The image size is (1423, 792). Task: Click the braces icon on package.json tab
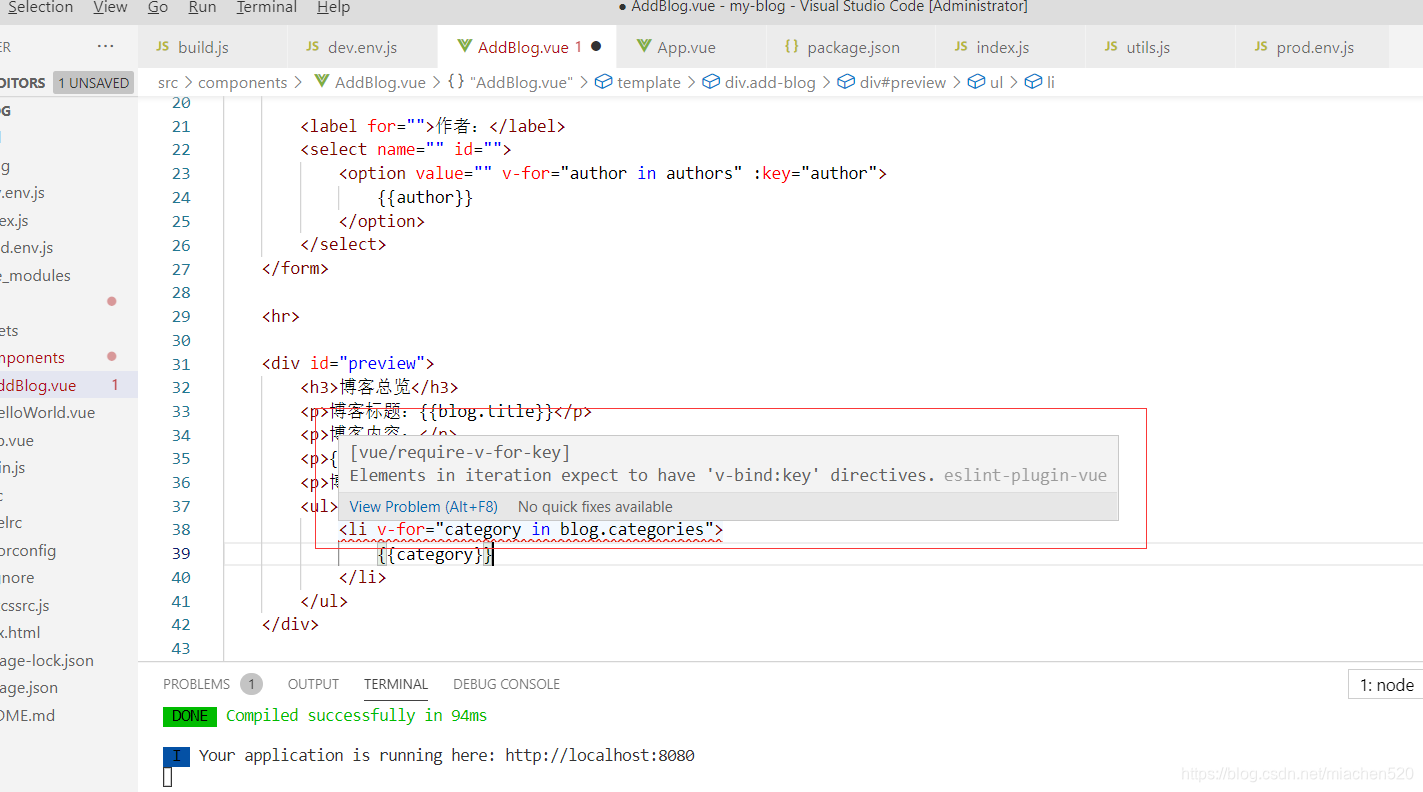coord(792,46)
